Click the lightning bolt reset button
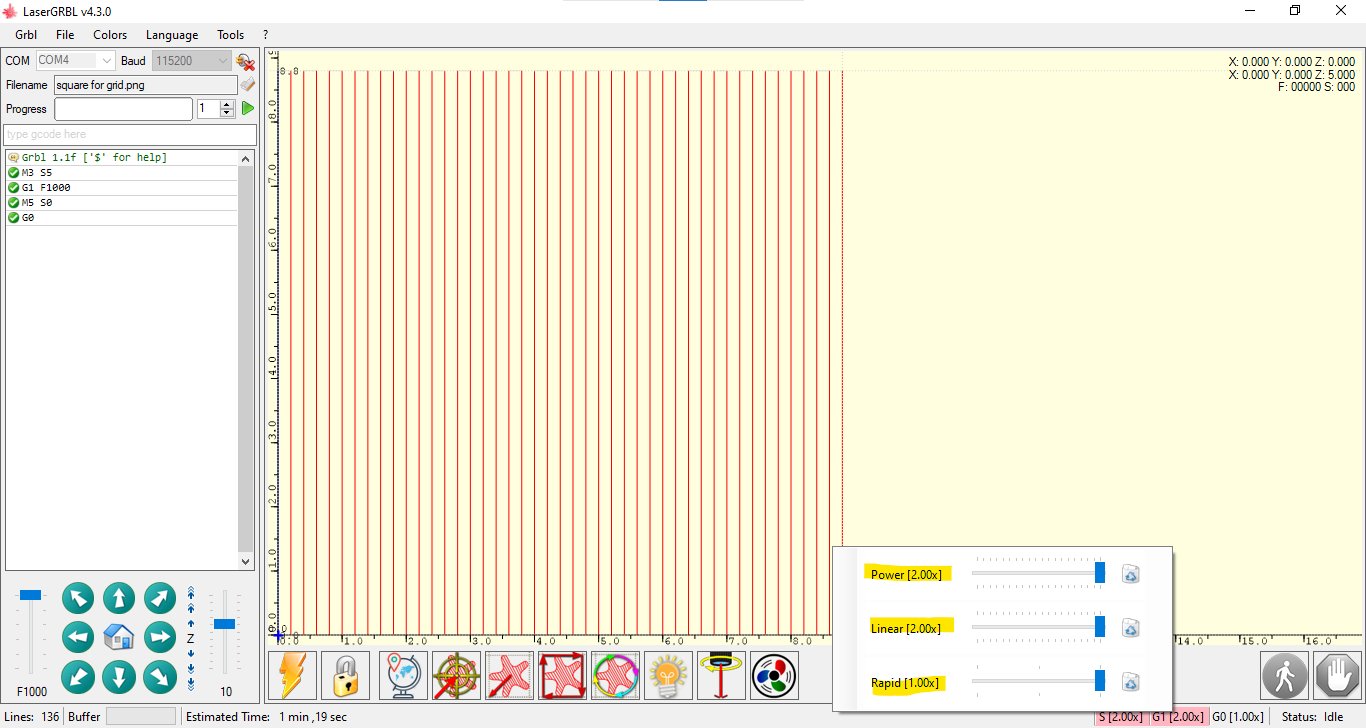This screenshot has height=728, width=1366. [293, 676]
